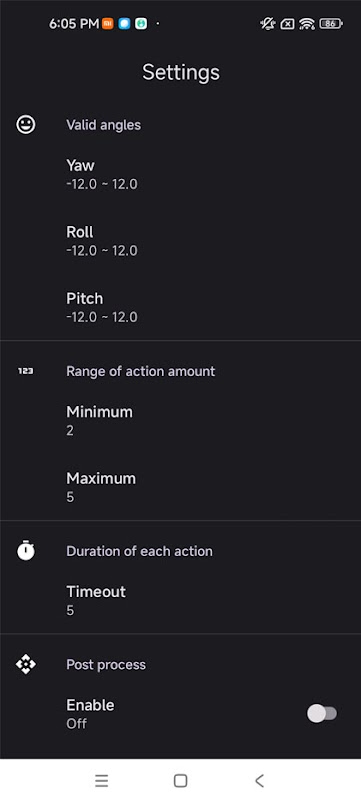Tap the Enable Off preference row
The image size is (361, 800).
[180, 714]
